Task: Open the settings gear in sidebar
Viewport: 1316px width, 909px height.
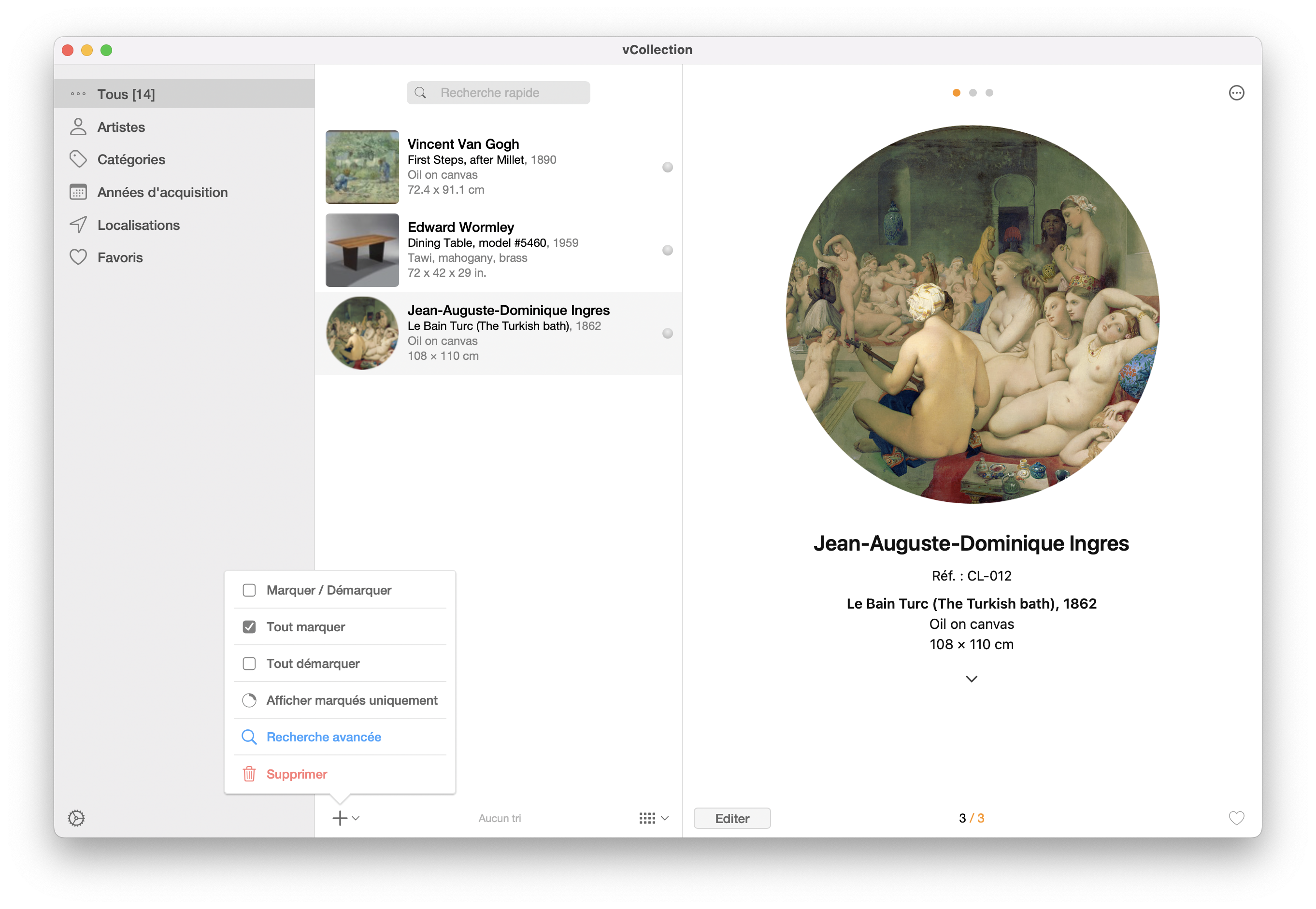Action: click(x=76, y=818)
